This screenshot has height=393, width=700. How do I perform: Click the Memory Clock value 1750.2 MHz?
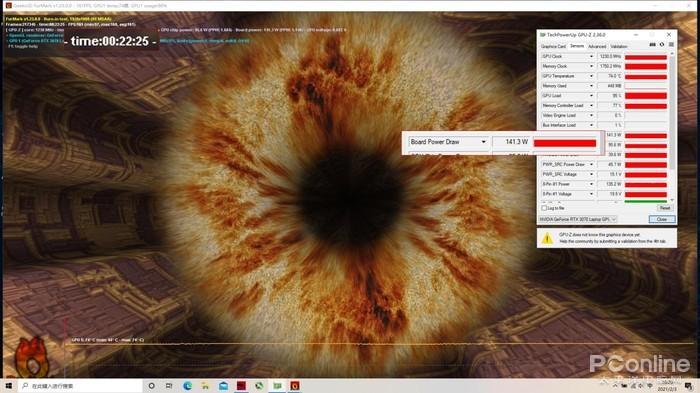point(610,67)
